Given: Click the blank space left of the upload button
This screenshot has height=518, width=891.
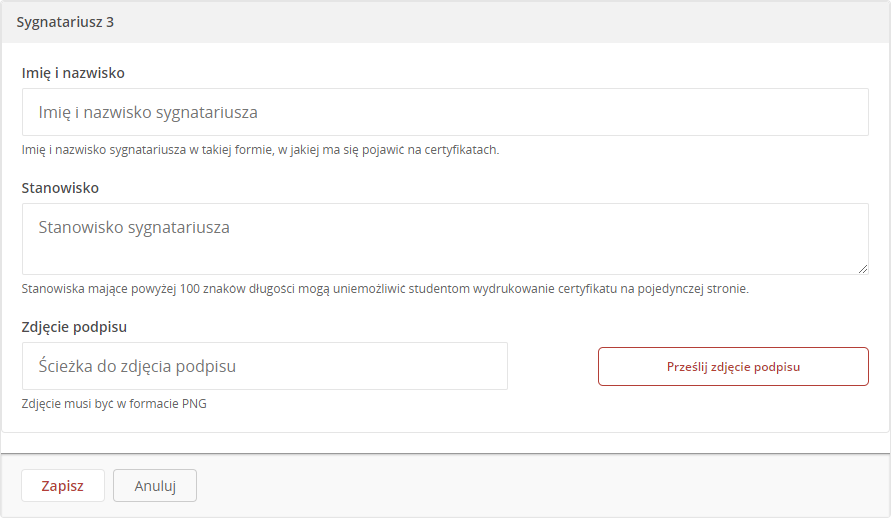Looking at the screenshot, I should pyautogui.click(x=553, y=366).
